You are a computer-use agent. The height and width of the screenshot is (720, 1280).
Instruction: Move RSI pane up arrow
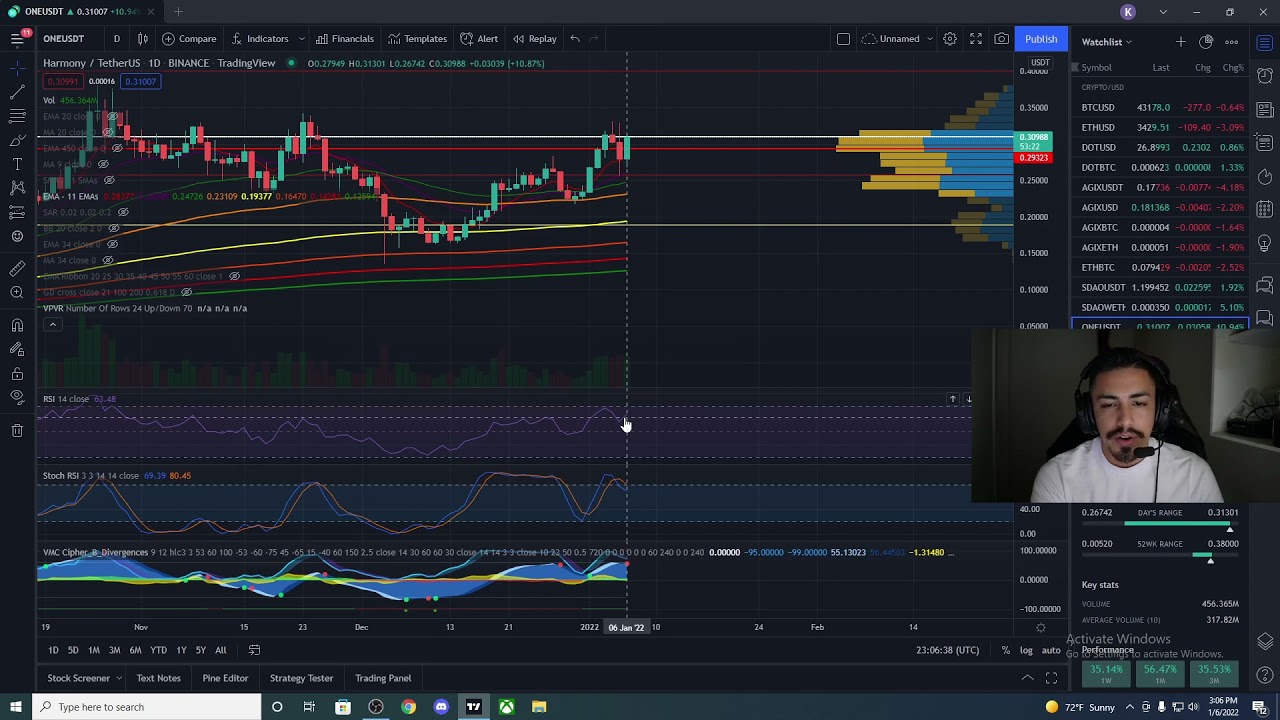point(953,399)
